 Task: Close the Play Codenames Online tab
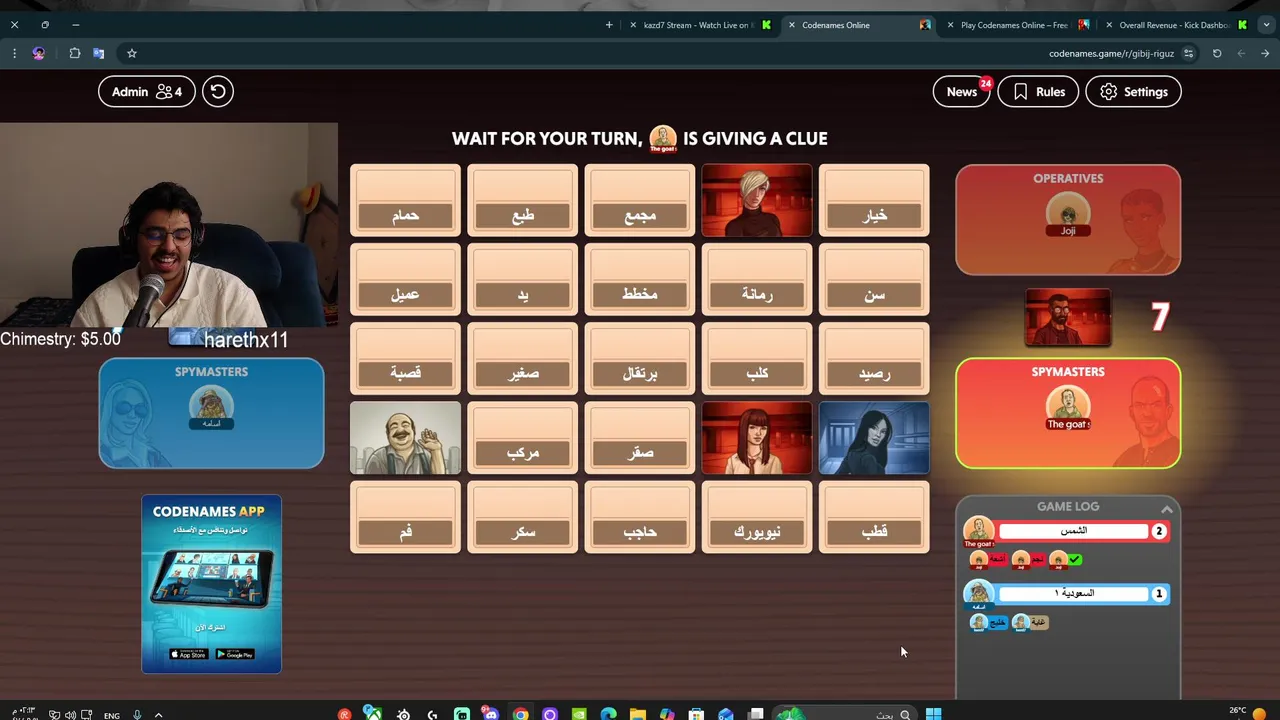[x=950, y=25]
